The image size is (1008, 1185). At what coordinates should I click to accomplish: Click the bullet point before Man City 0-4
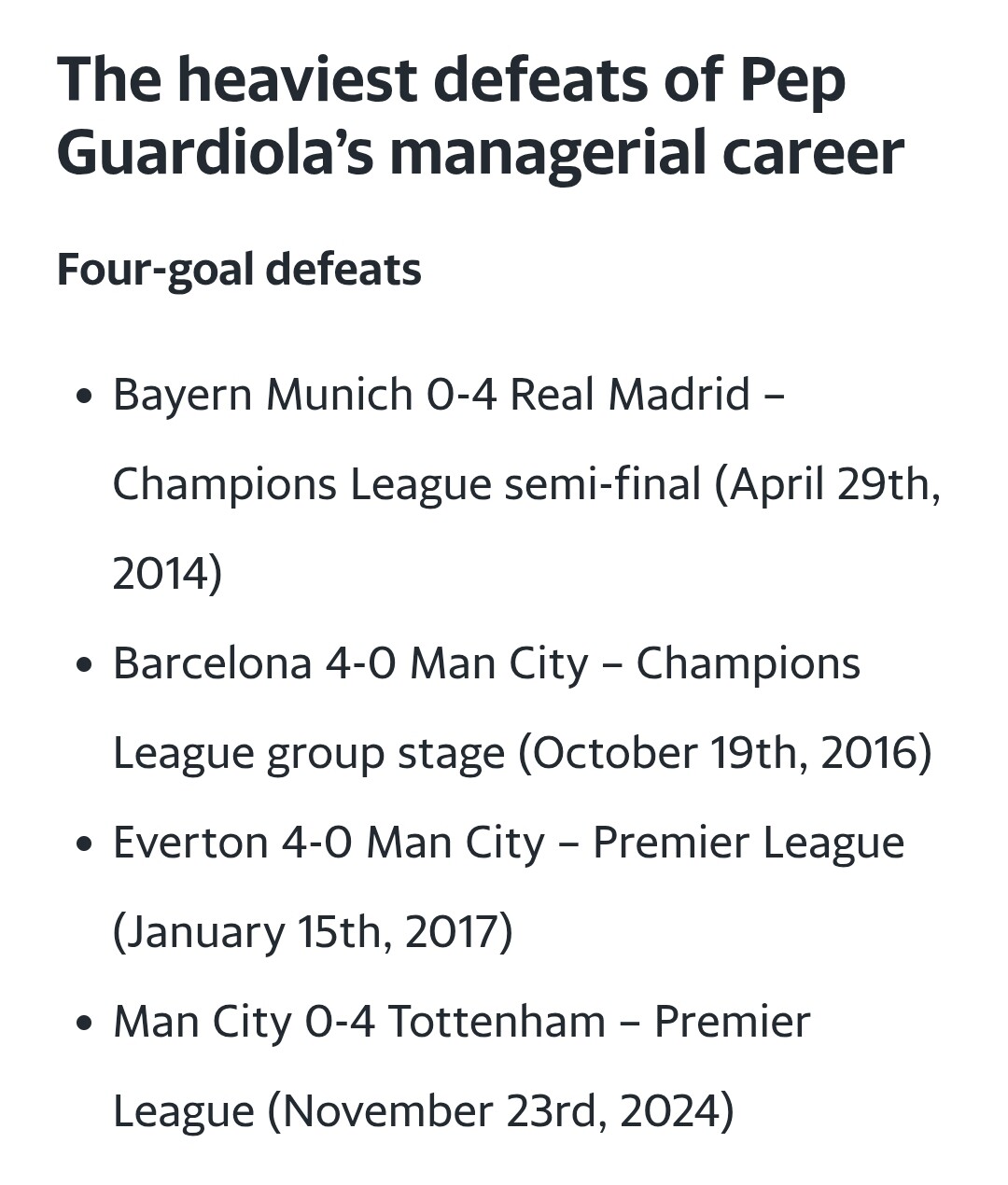pos(85,1023)
